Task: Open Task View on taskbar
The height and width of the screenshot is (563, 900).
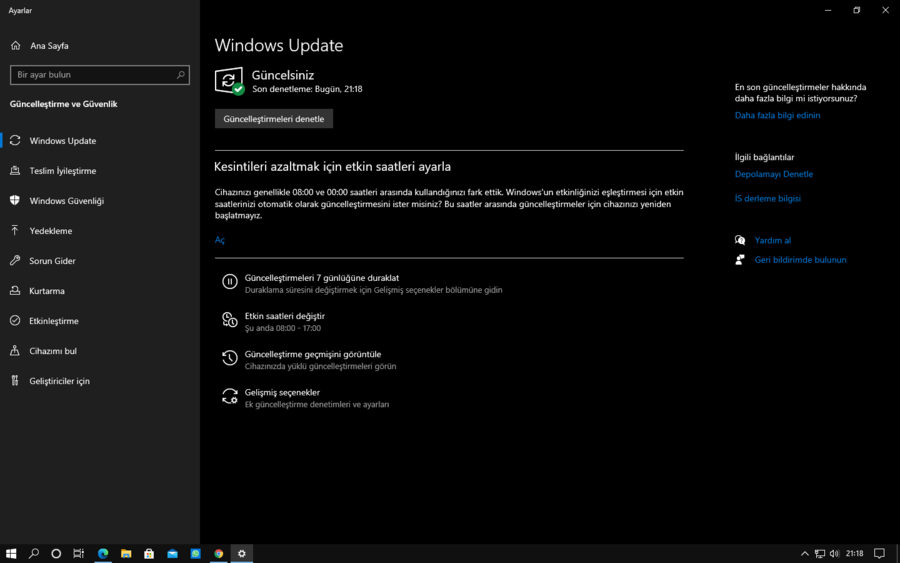Action: coord(79,554)
